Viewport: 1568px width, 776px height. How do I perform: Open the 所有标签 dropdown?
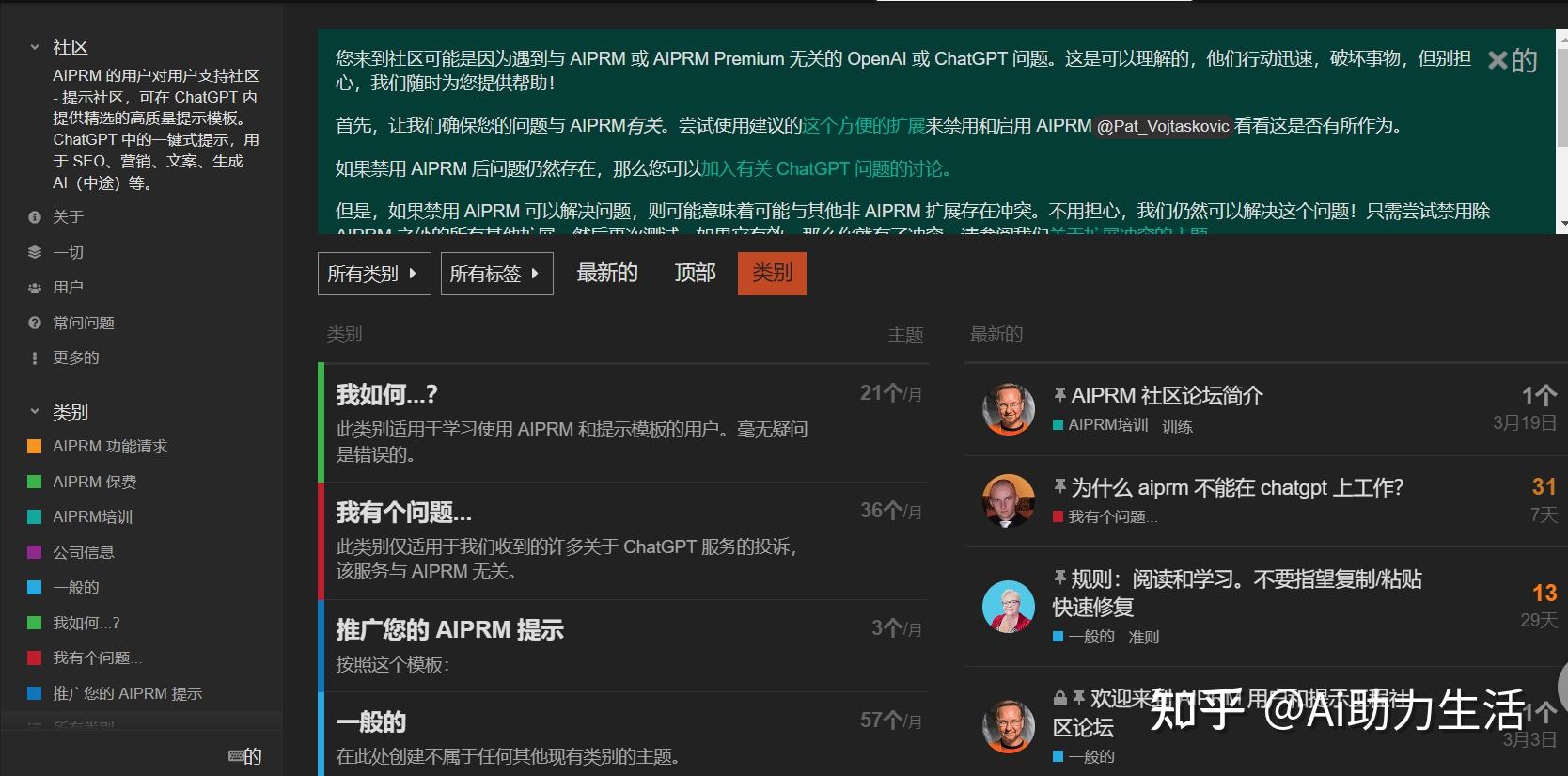[496, 274]
